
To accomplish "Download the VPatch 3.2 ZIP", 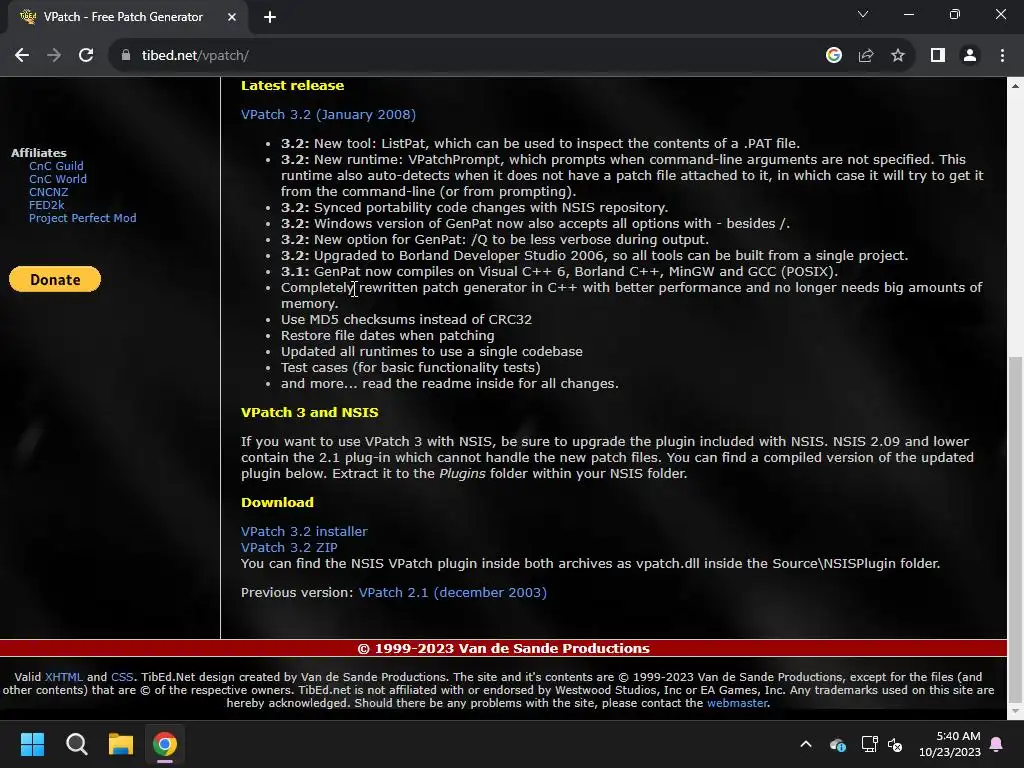I will pyautogui.click(x=289, y=547).
